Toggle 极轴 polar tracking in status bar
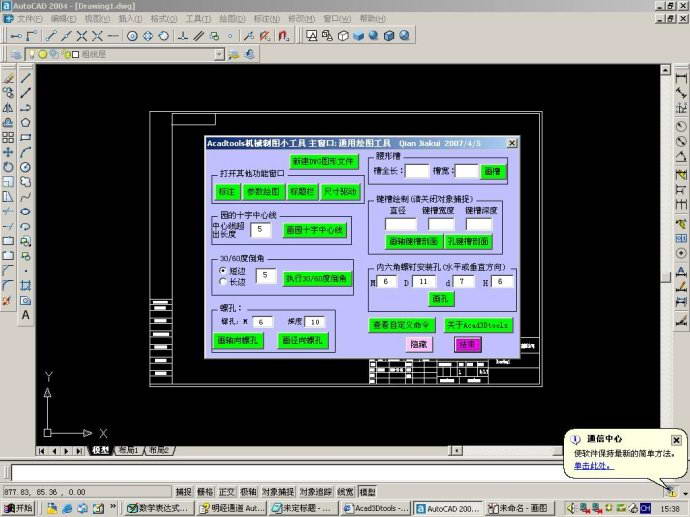Screen dimensions: 690x517 [x=248, y=492]
